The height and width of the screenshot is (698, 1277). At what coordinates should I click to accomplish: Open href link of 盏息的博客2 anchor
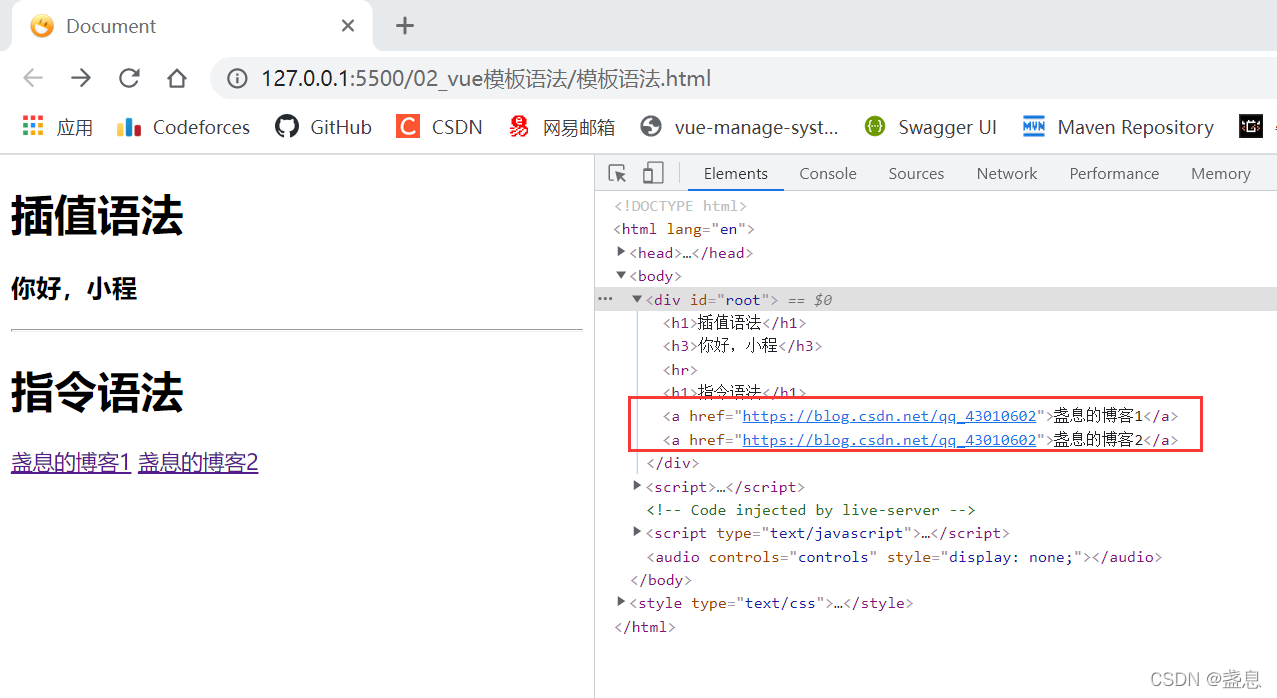[889, 440]
